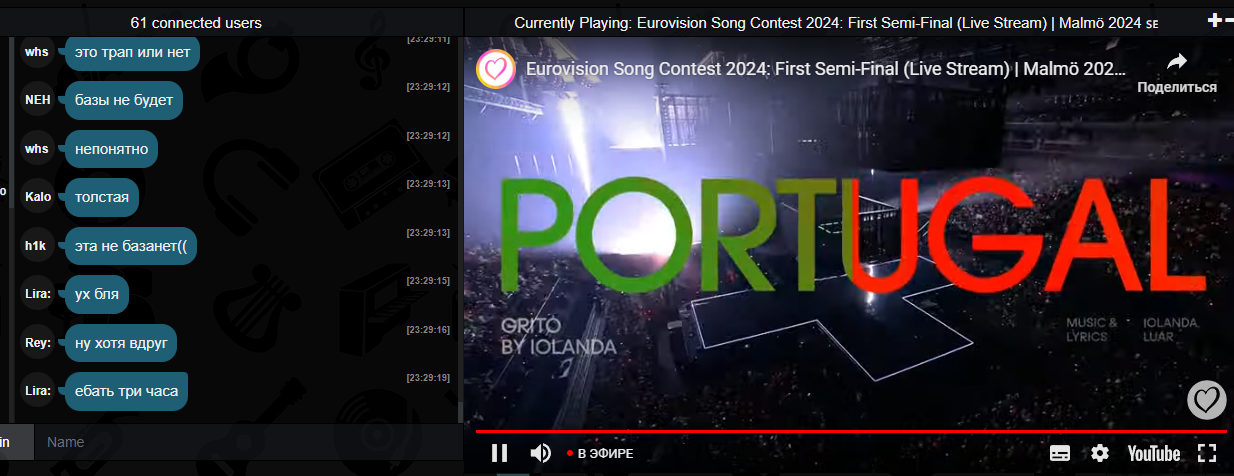Share the video with Поделиться arrow
Viewport: 1234px width, 476px height.
pos(1177,73)
